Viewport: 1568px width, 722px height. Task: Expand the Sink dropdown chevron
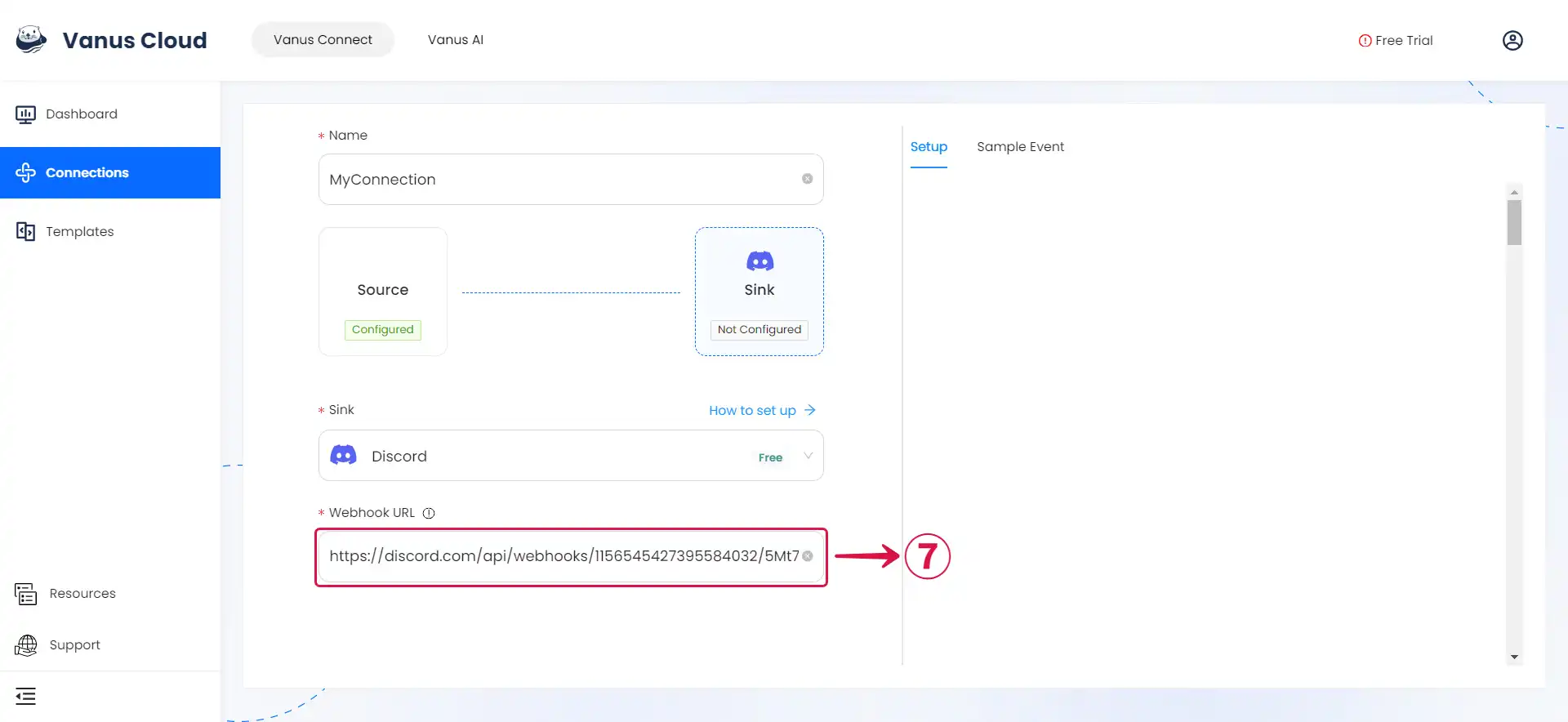pos(808,456)
